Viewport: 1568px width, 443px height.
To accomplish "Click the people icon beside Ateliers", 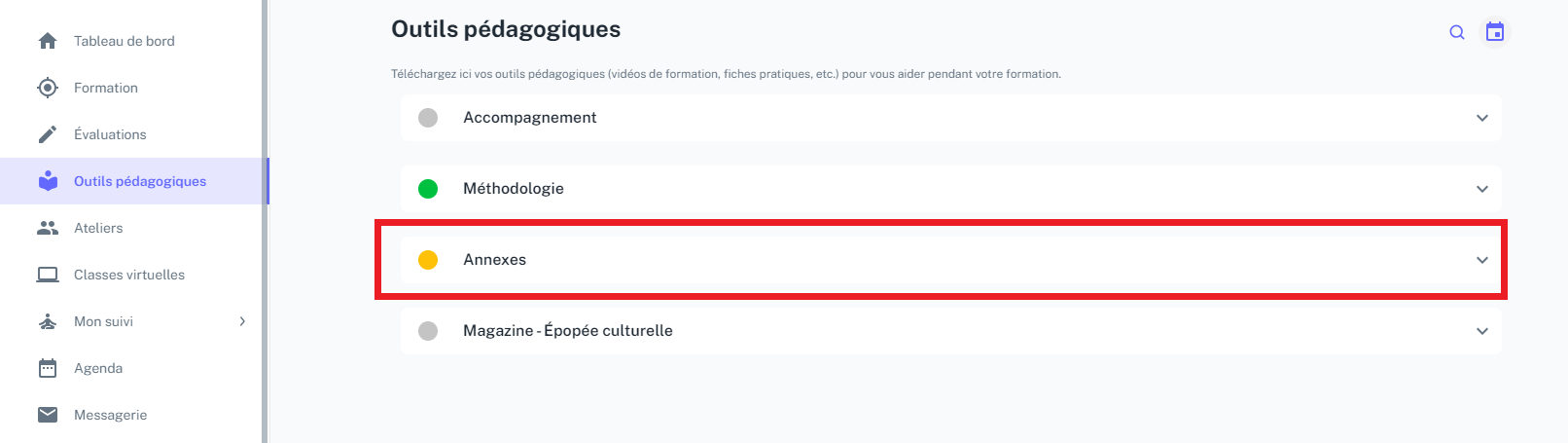I will coord(48,228).
